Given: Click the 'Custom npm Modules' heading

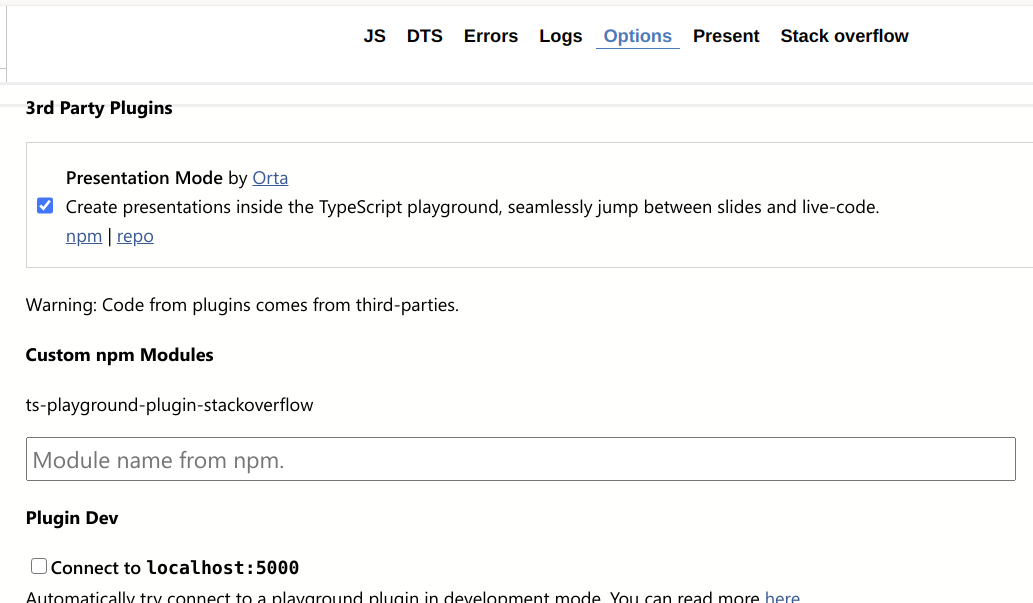Looking at the screenshot, I should (119, 355).
